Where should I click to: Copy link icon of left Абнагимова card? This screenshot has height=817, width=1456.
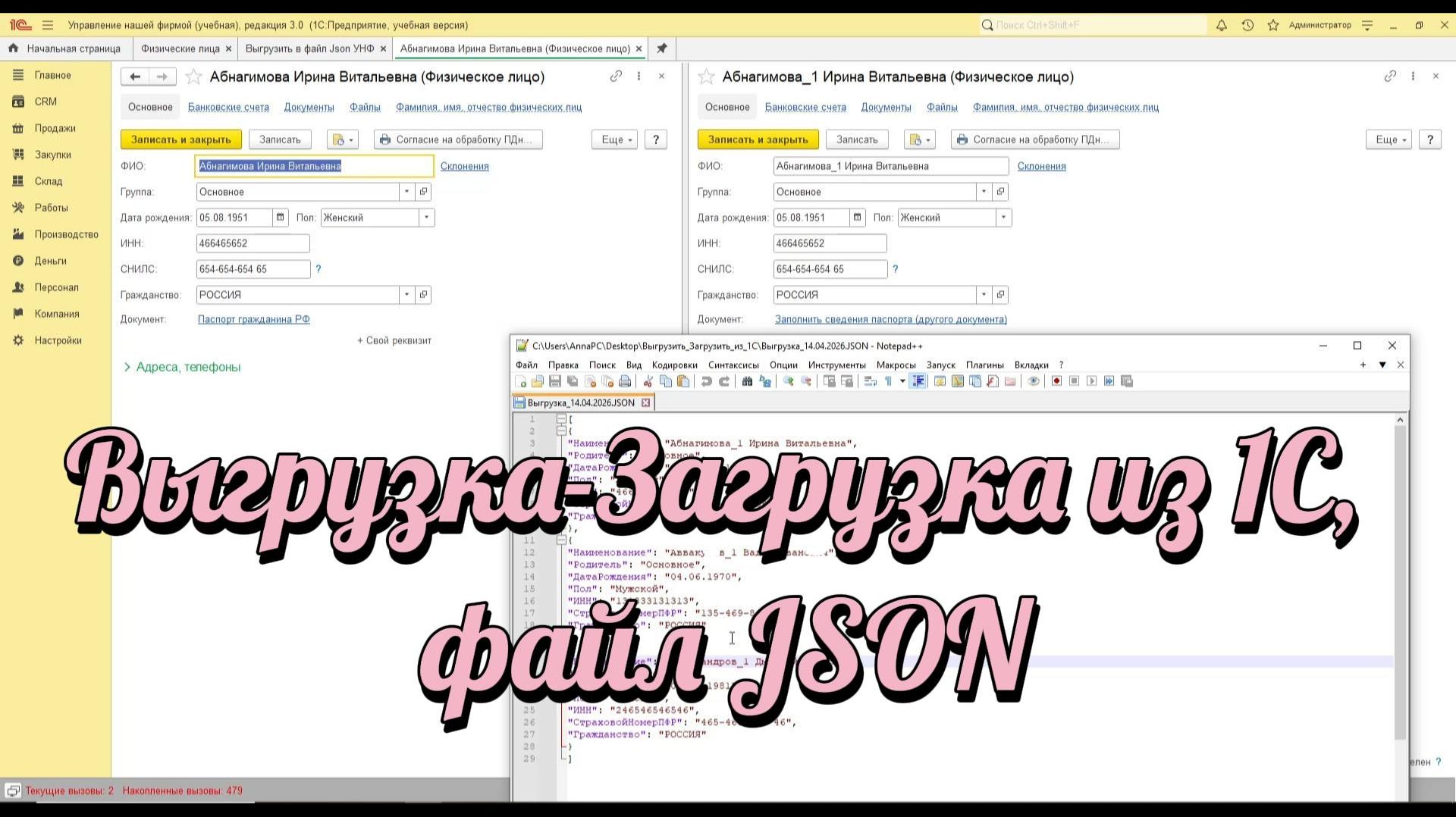616,77
